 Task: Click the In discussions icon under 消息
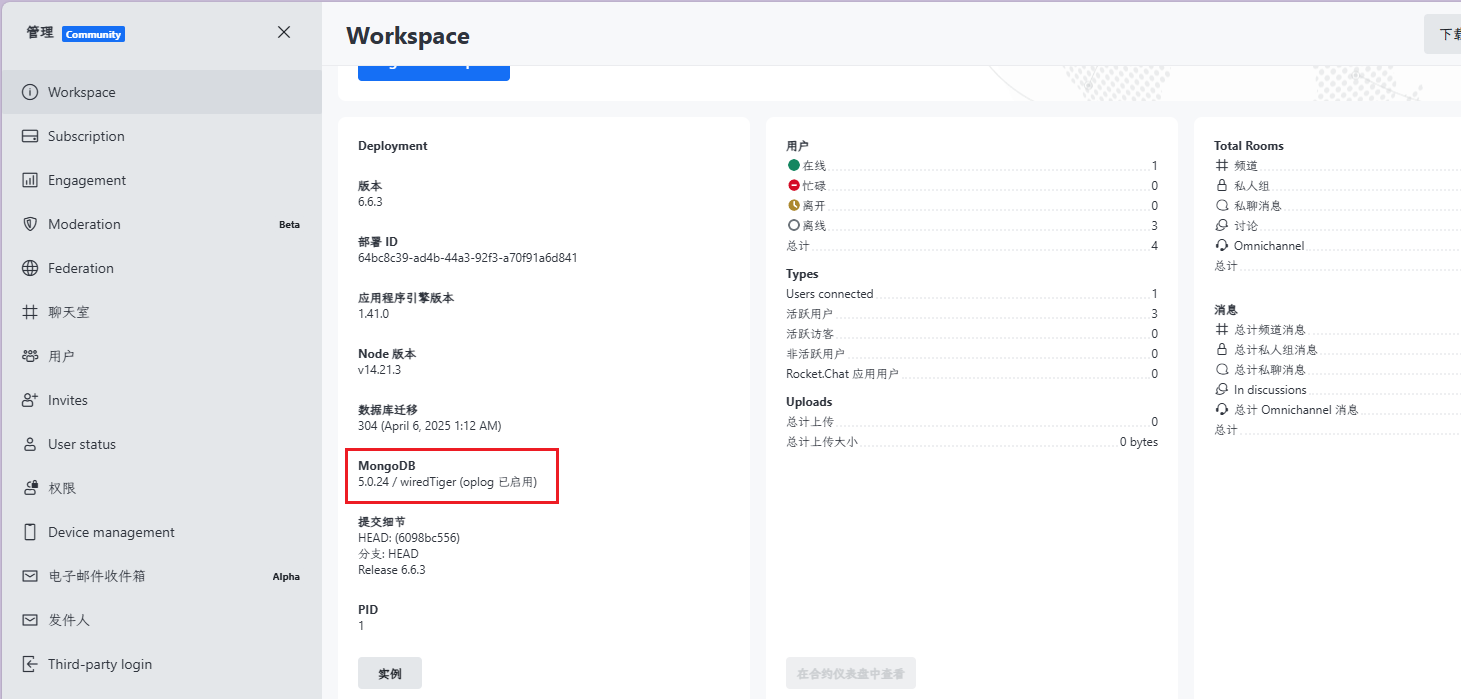pos(1221,389)
